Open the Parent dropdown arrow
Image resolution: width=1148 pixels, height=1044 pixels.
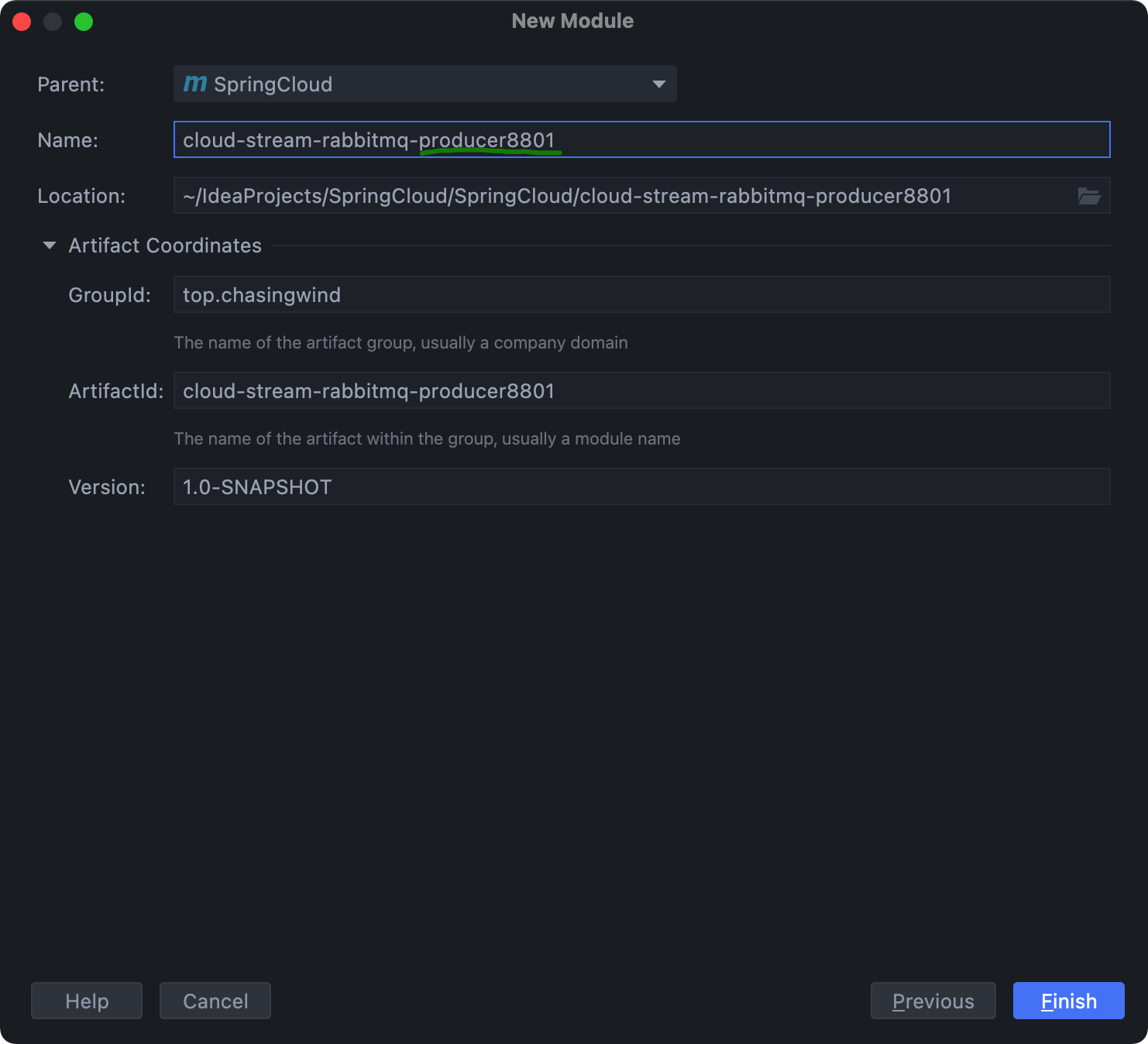(x=658, y=84)
